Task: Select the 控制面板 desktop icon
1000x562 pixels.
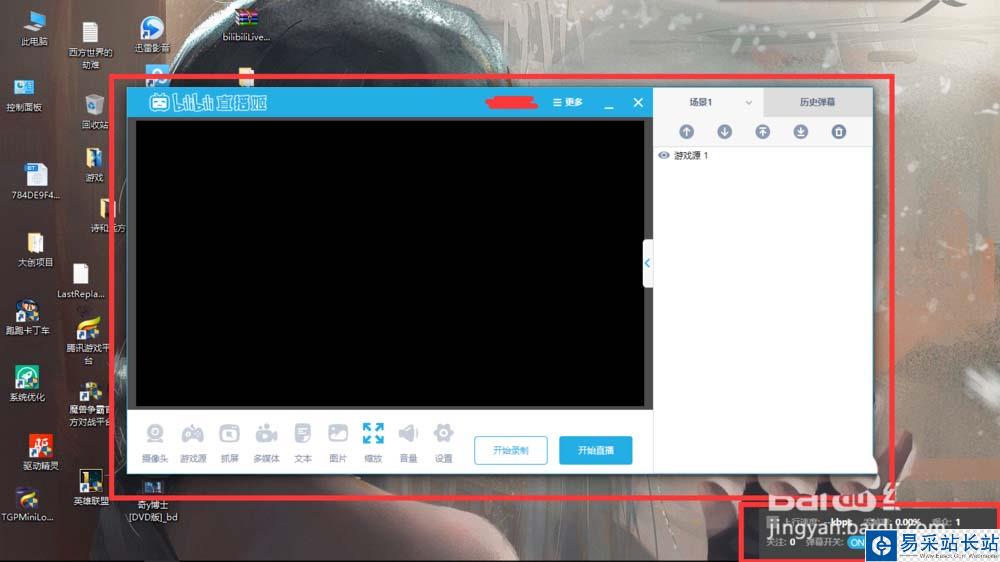Action: point(24,94)
